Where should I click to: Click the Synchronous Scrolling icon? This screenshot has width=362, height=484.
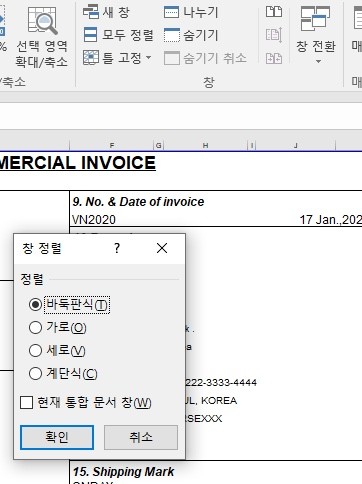coord(274,35)
